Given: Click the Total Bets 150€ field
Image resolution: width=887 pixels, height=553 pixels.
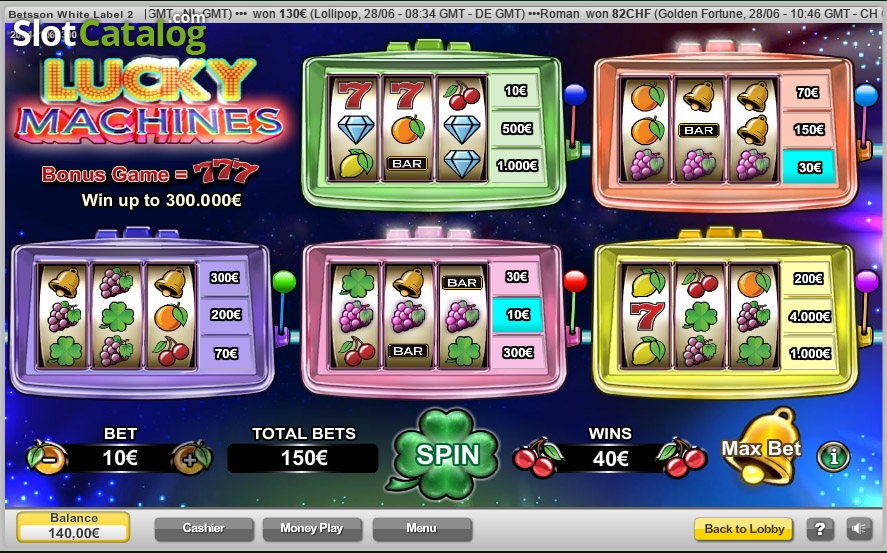Looking at the screenshot, I should 303,457.
